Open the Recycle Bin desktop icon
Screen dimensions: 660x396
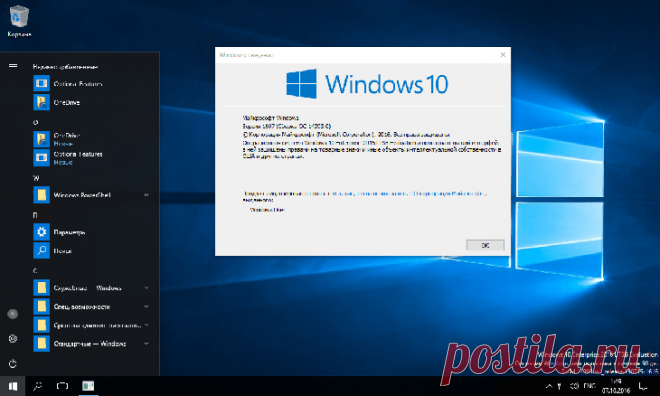[19, 21]
